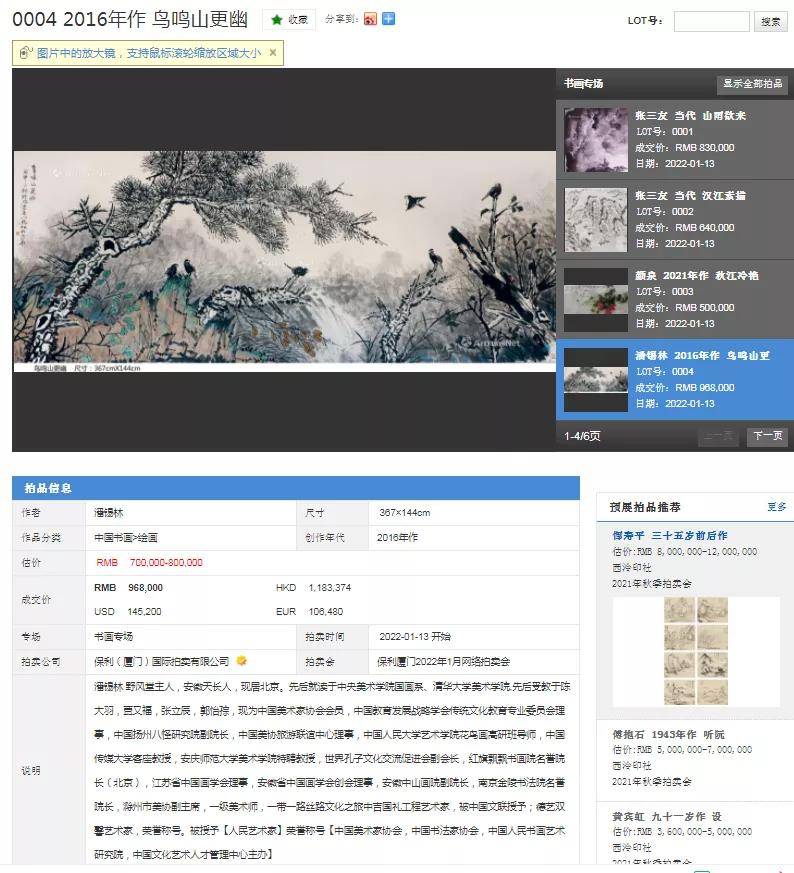Open 傅抱石 1943年作 听阮 link
794x873 pixels.
tap(668, 734)
